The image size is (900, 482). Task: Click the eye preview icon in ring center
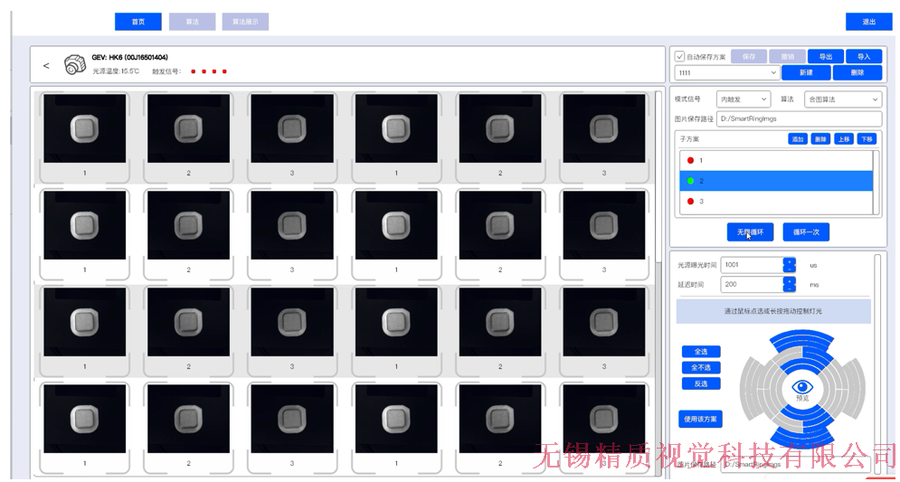802,387
